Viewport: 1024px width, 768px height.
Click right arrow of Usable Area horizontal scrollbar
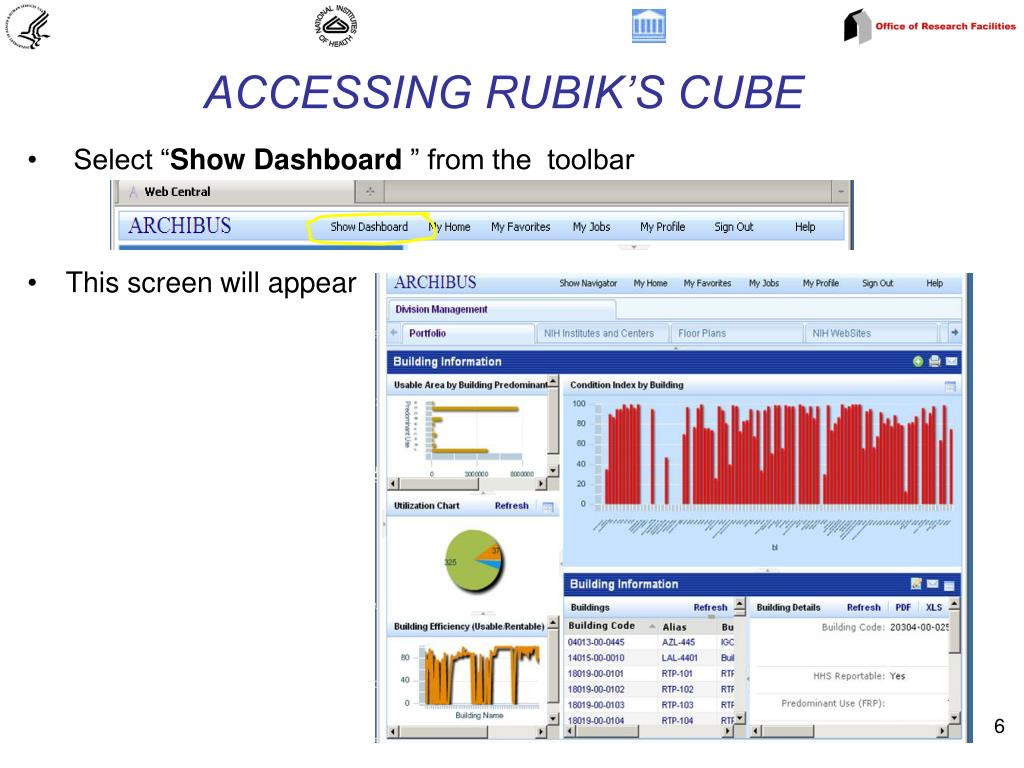tap(540, 484)
